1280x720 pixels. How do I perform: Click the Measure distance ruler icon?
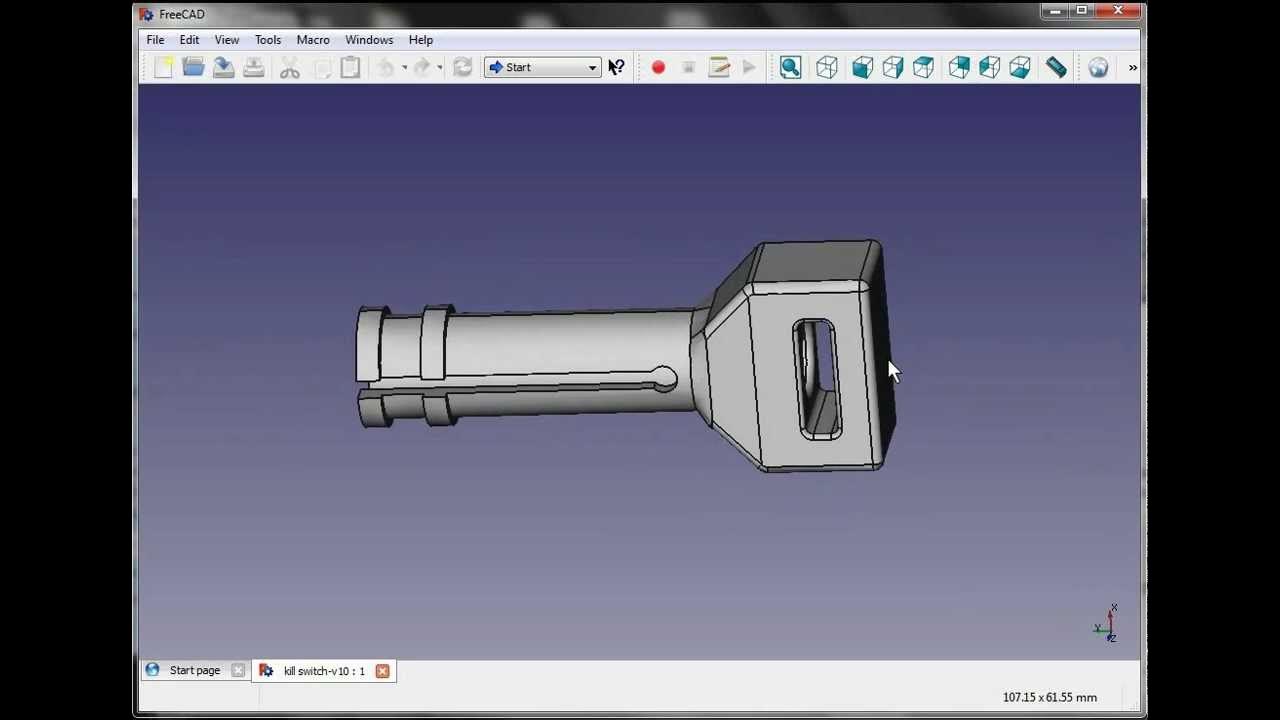pos(1056,67)
